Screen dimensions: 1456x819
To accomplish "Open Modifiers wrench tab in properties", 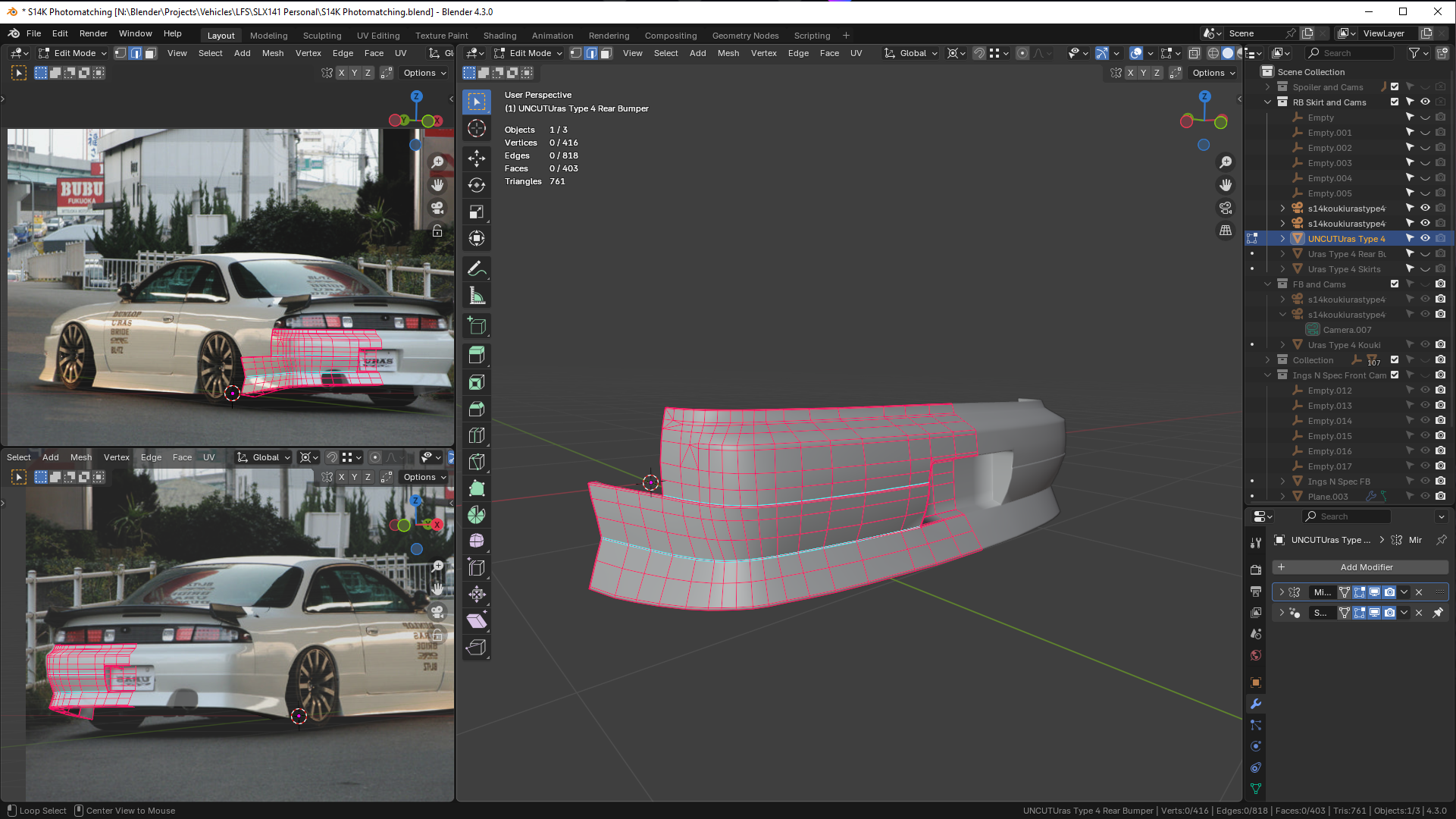I will pyautogui.click(x=1256, y=704).
